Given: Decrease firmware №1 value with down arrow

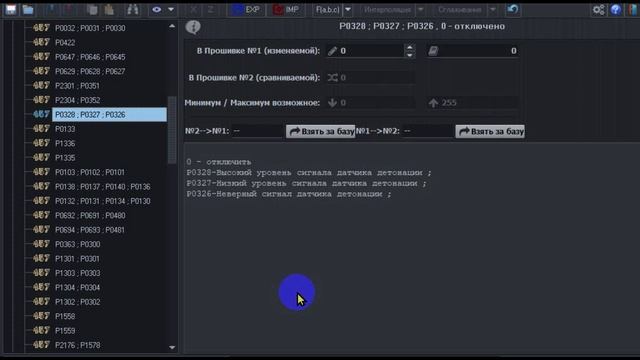Looking at the screenshot, I should click(409, 54).
